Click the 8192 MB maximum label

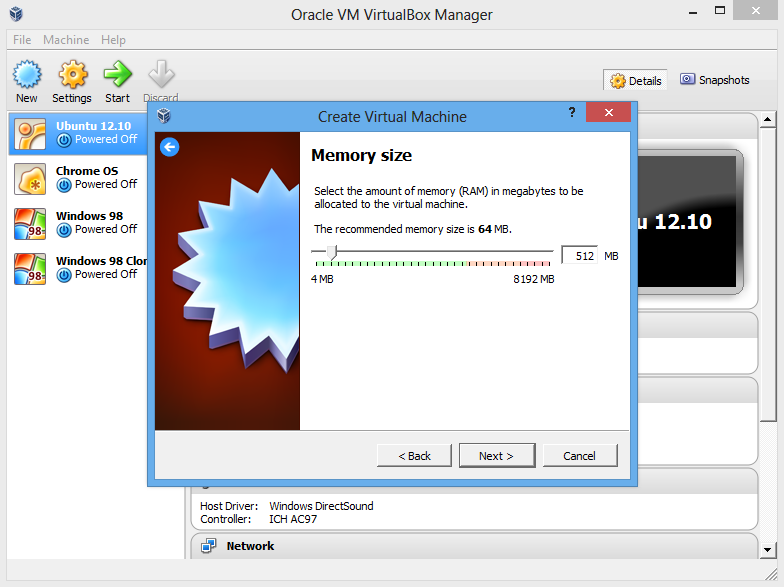(x=534, y=279)
